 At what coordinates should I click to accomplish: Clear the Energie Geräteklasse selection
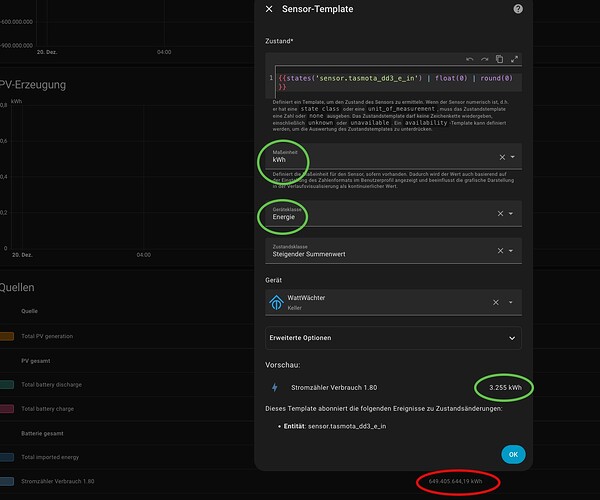pos(500,213)
